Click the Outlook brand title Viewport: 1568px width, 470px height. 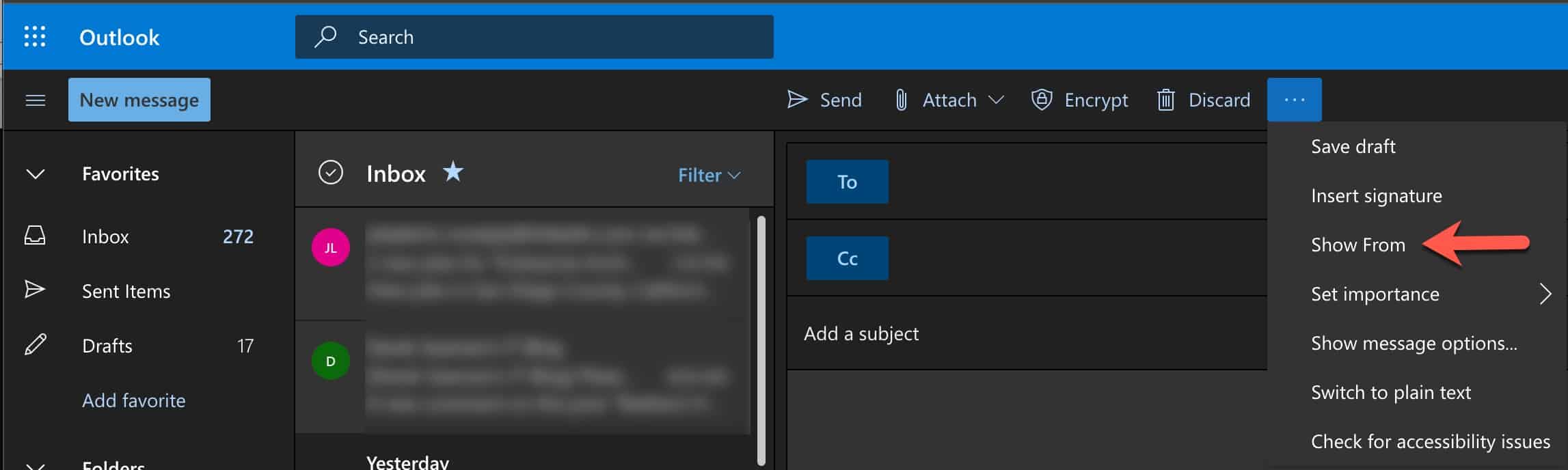point(120,37)
